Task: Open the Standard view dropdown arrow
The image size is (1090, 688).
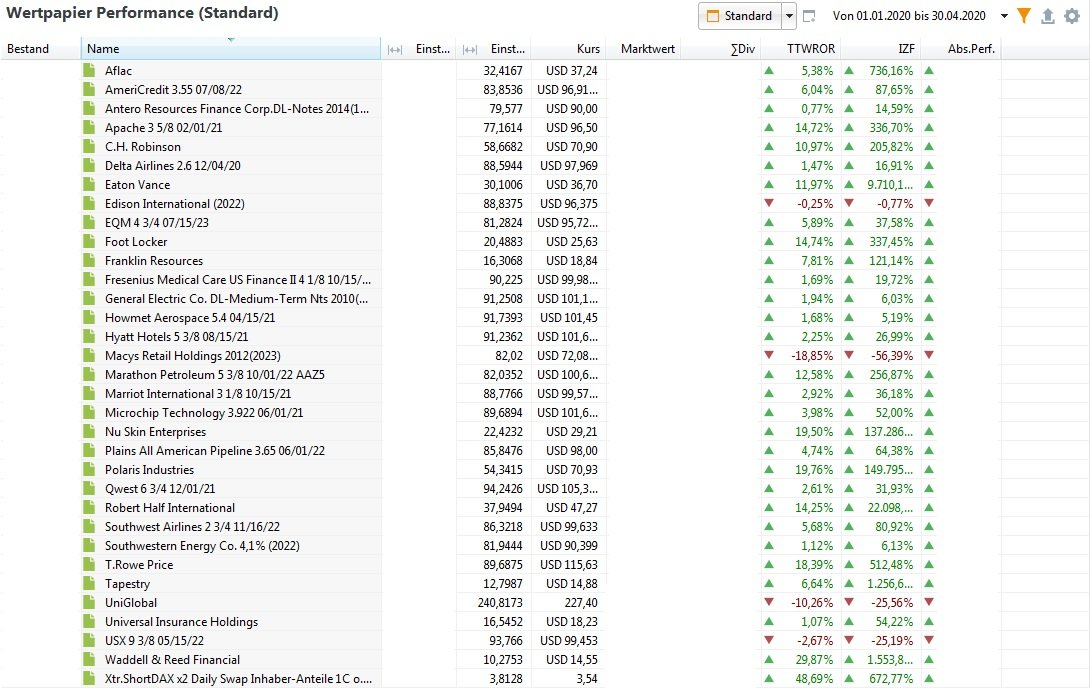Action: 789,16
